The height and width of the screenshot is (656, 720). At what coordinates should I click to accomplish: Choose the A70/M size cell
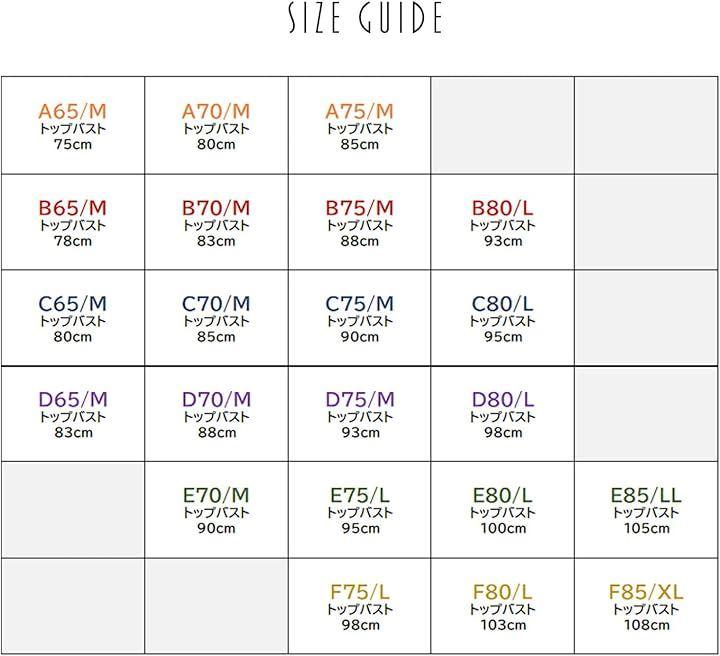216,126
